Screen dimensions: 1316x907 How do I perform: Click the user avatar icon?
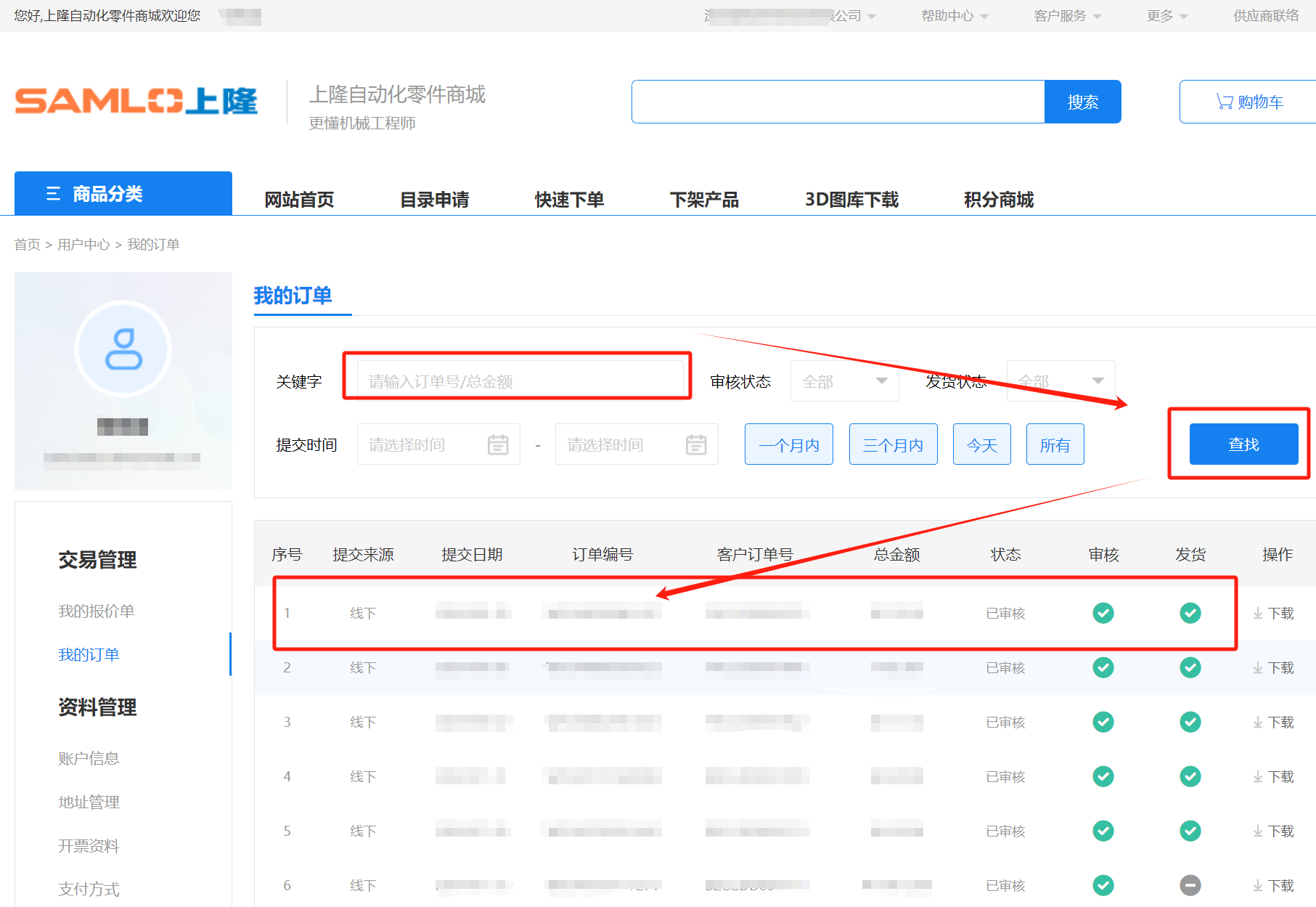pos(123,349)
